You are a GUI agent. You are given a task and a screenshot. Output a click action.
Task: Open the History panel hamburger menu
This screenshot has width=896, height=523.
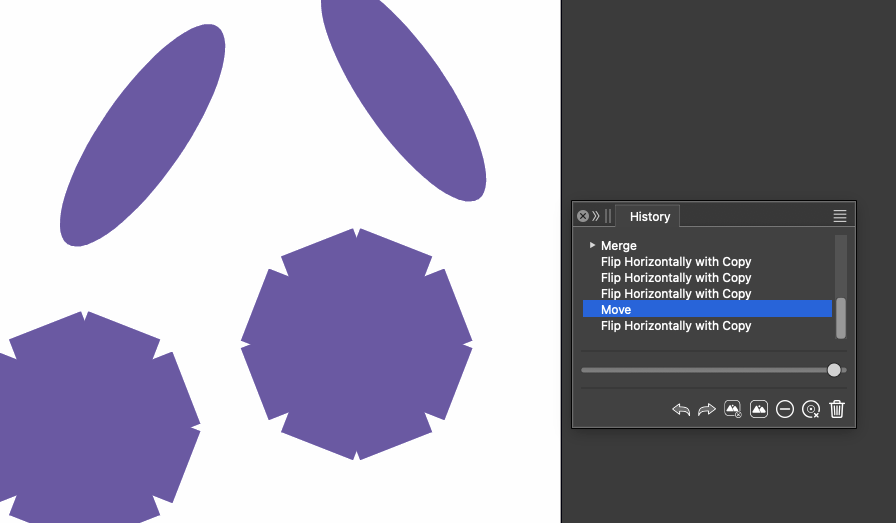[839, 216]
